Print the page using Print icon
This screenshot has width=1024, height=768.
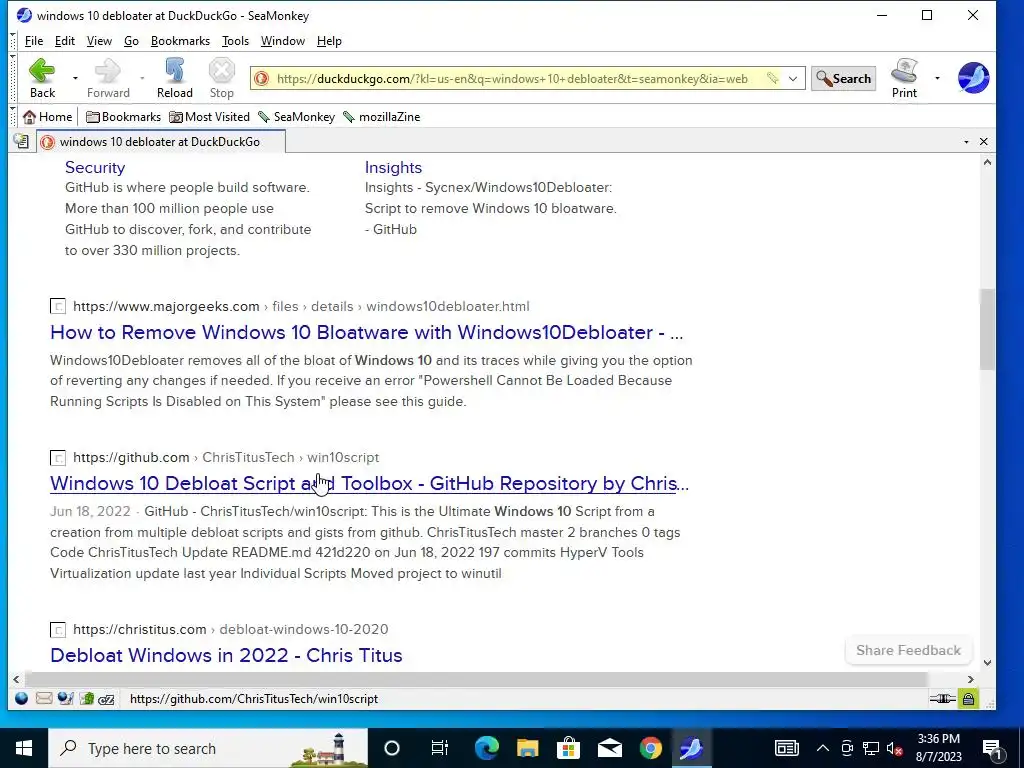pyautogui.click(x=904, y=78)
